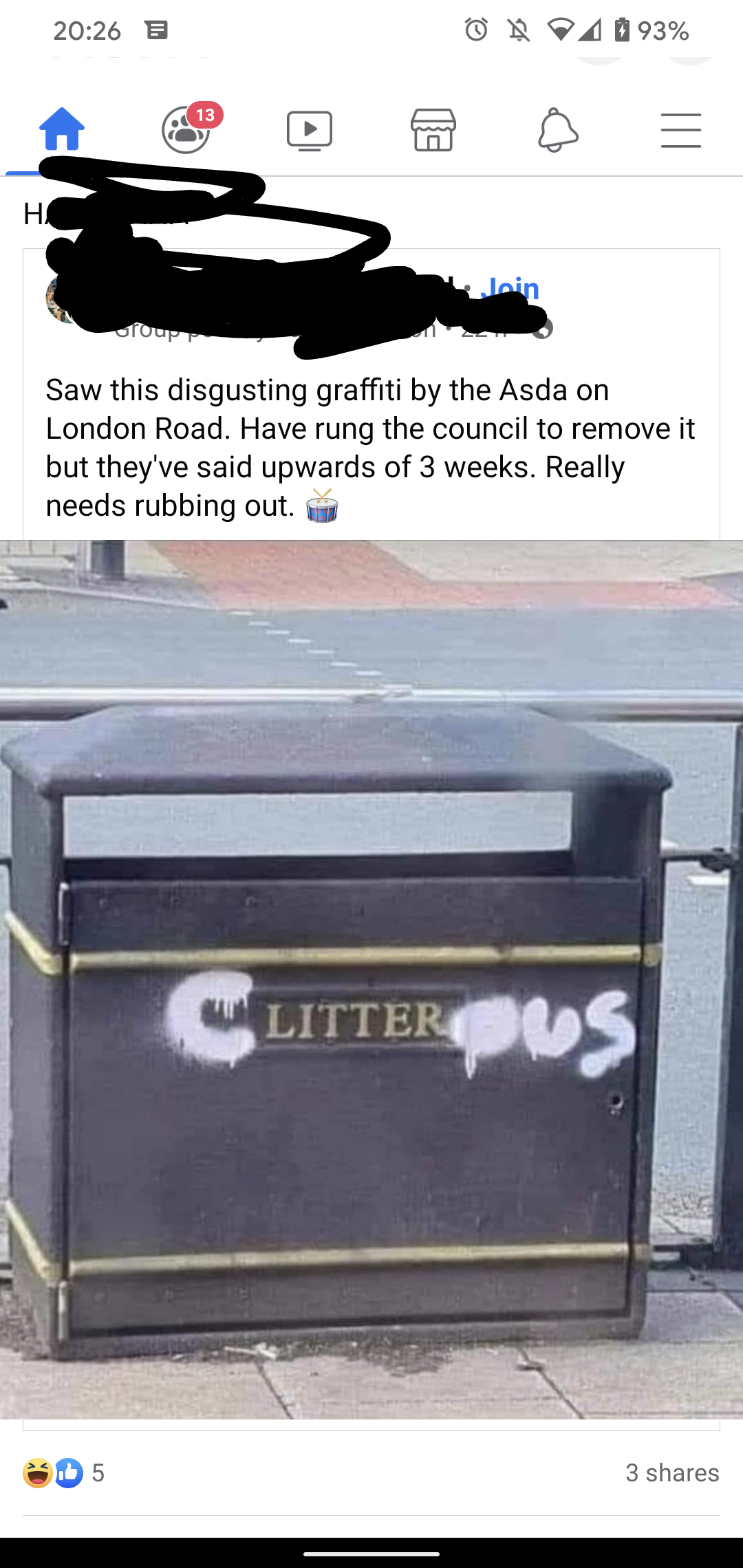Tap the alarm clock status icon
Viewport: 743px width, 1568px height.
[x=476, y=30]
